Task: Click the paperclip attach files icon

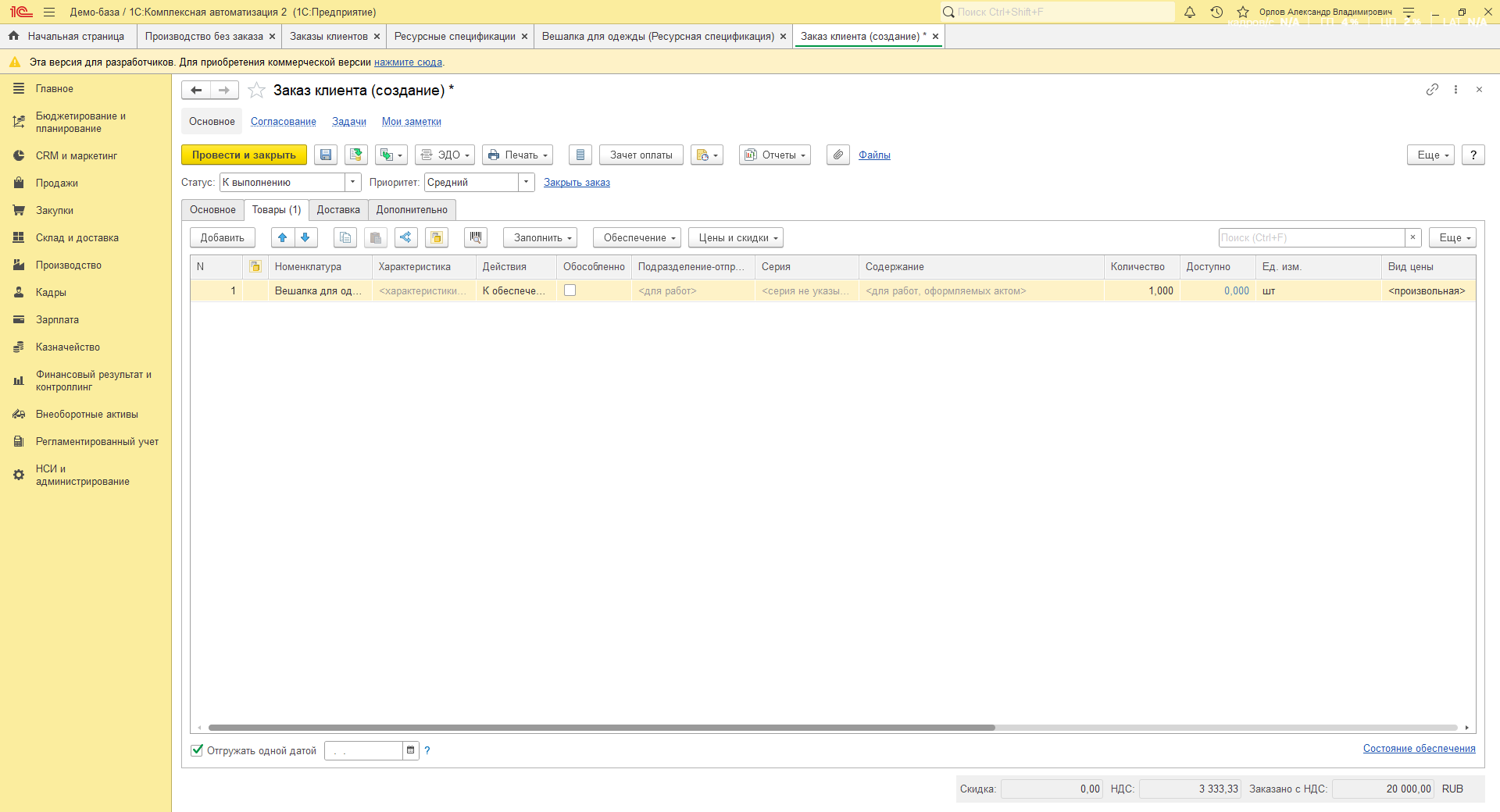Action: [x=837, y=155]
